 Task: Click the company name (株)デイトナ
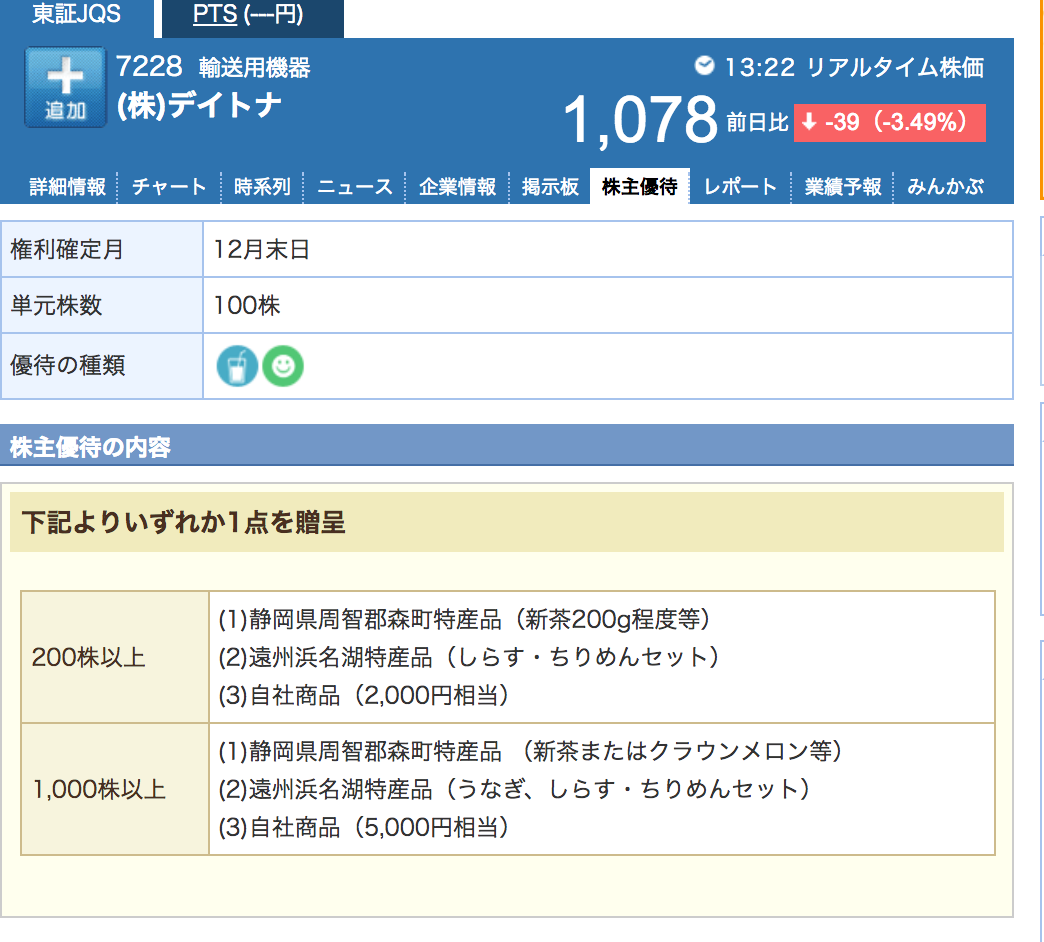pyautogui.click(x=199, y=105)
